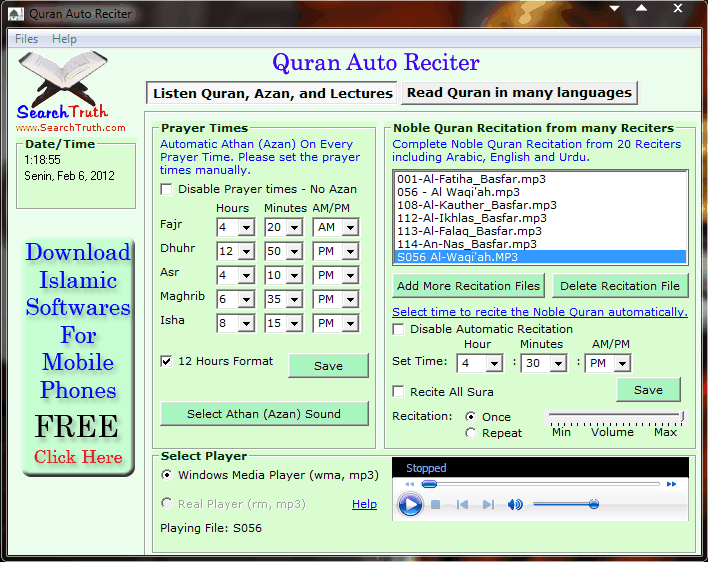Image resolution: width=708 pixels, height=562 pixels.
Task: Open the Files menu
Action: coord(26,39)
